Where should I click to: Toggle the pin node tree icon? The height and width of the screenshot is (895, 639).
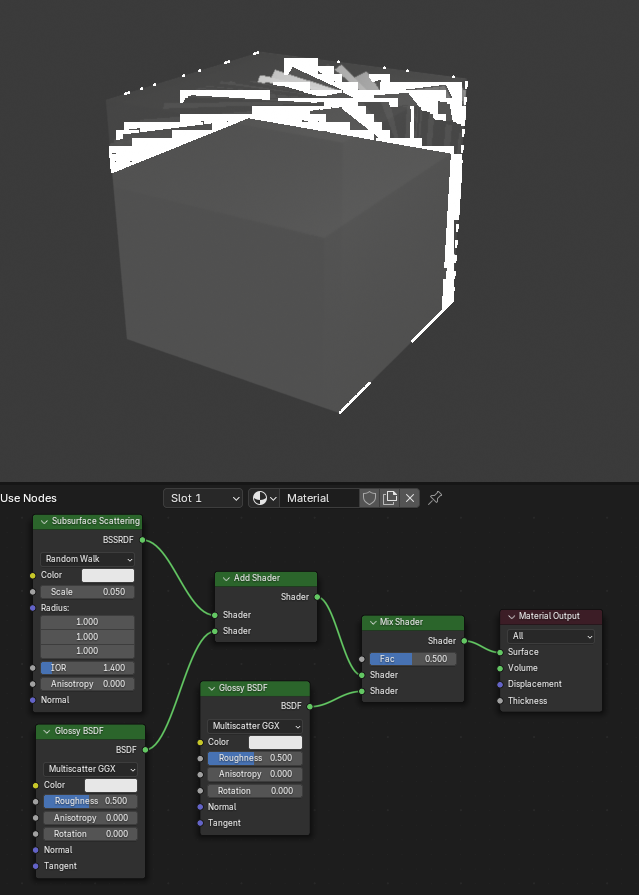tap(435, 498)
